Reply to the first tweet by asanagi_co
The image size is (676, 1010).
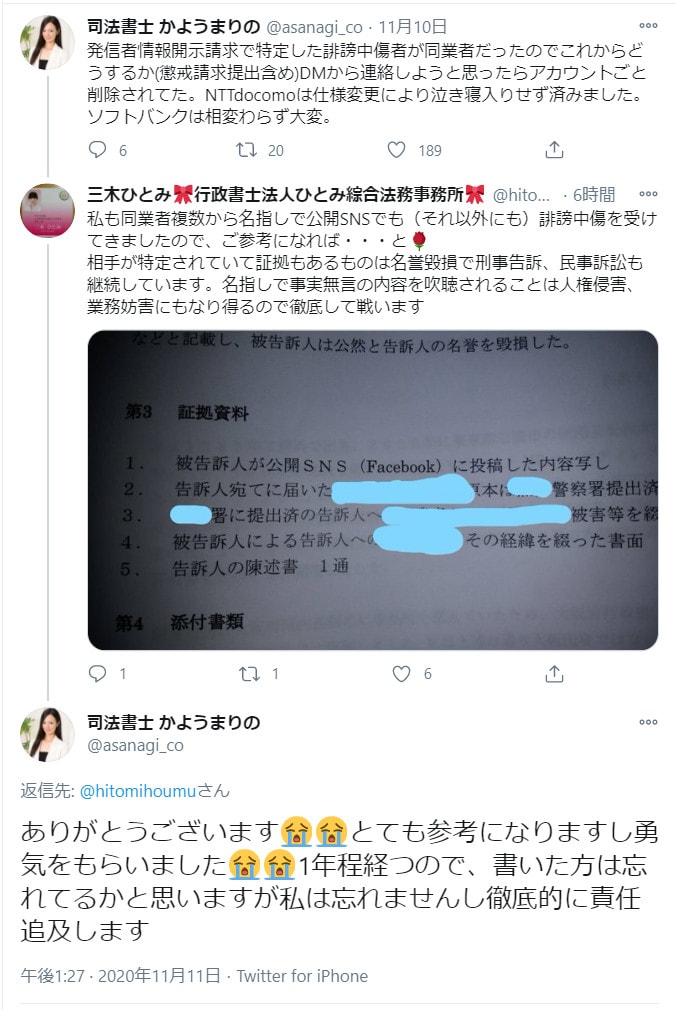click(97, 149)
